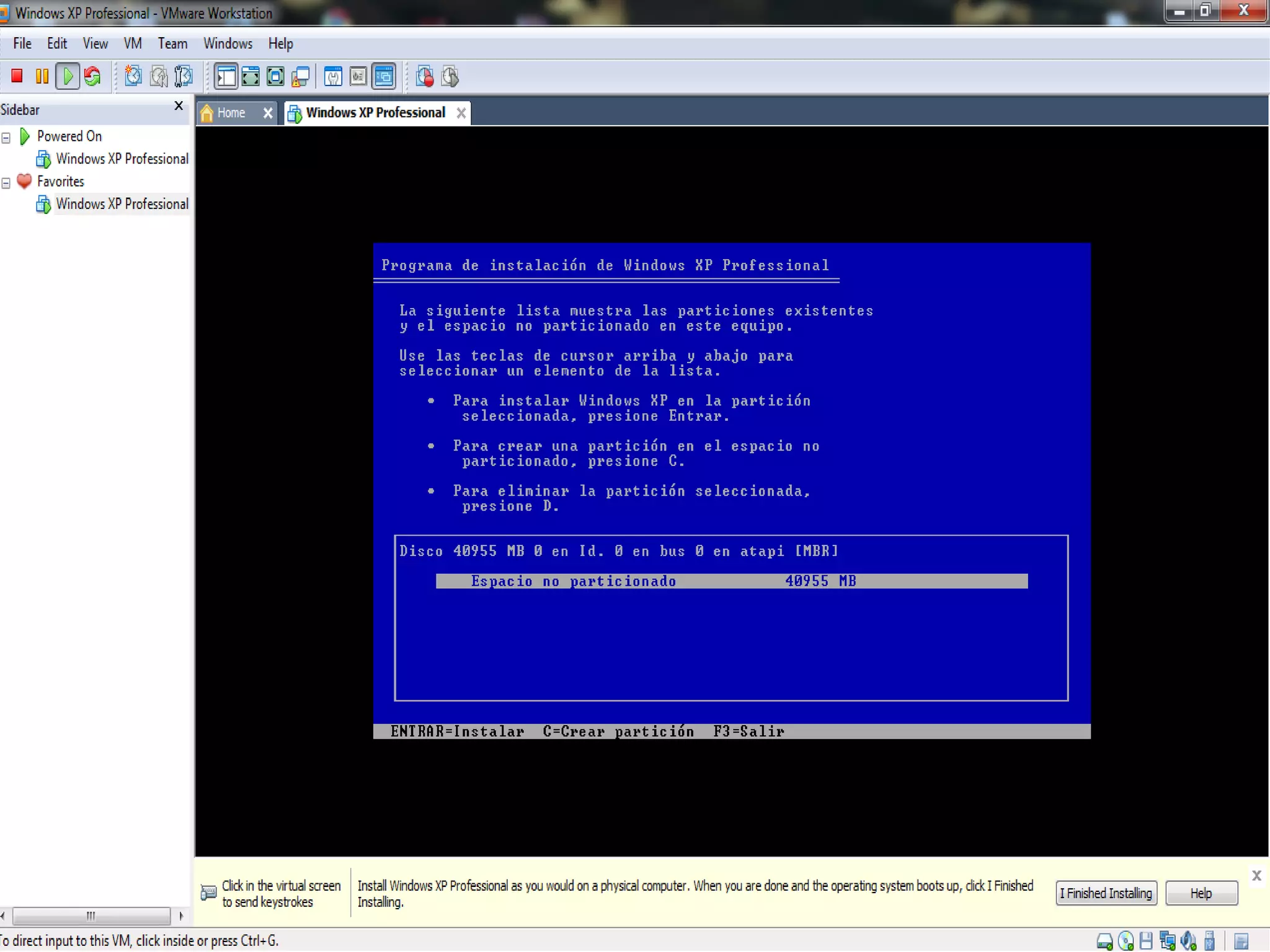Click the CD/DVD device status icon
The height and width of the screenshot is (952, 1270).
(1126, 941)
